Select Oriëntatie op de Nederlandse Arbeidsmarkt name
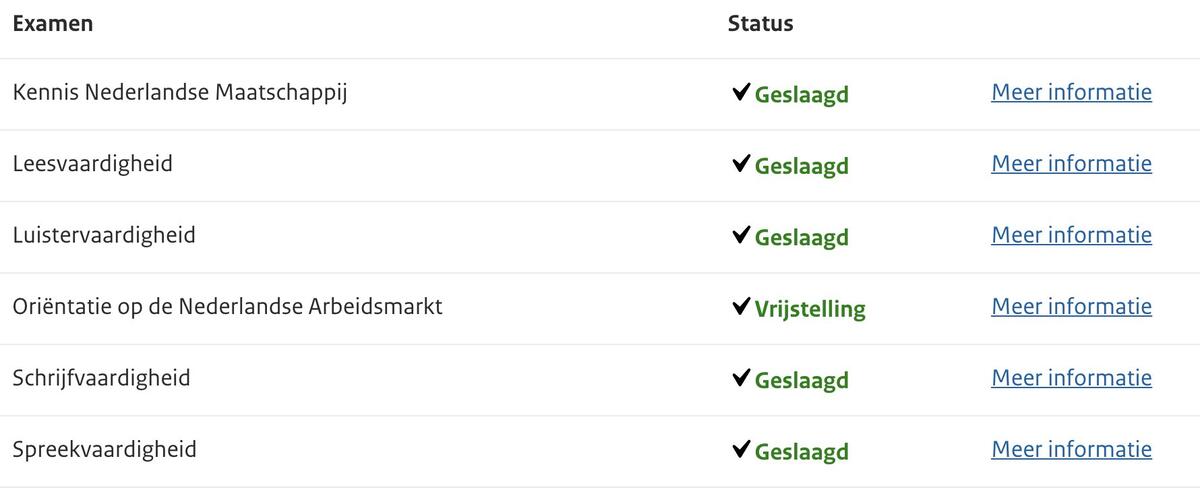Image resolution: width=1200 pixels, height=496 pixels. 227,307
